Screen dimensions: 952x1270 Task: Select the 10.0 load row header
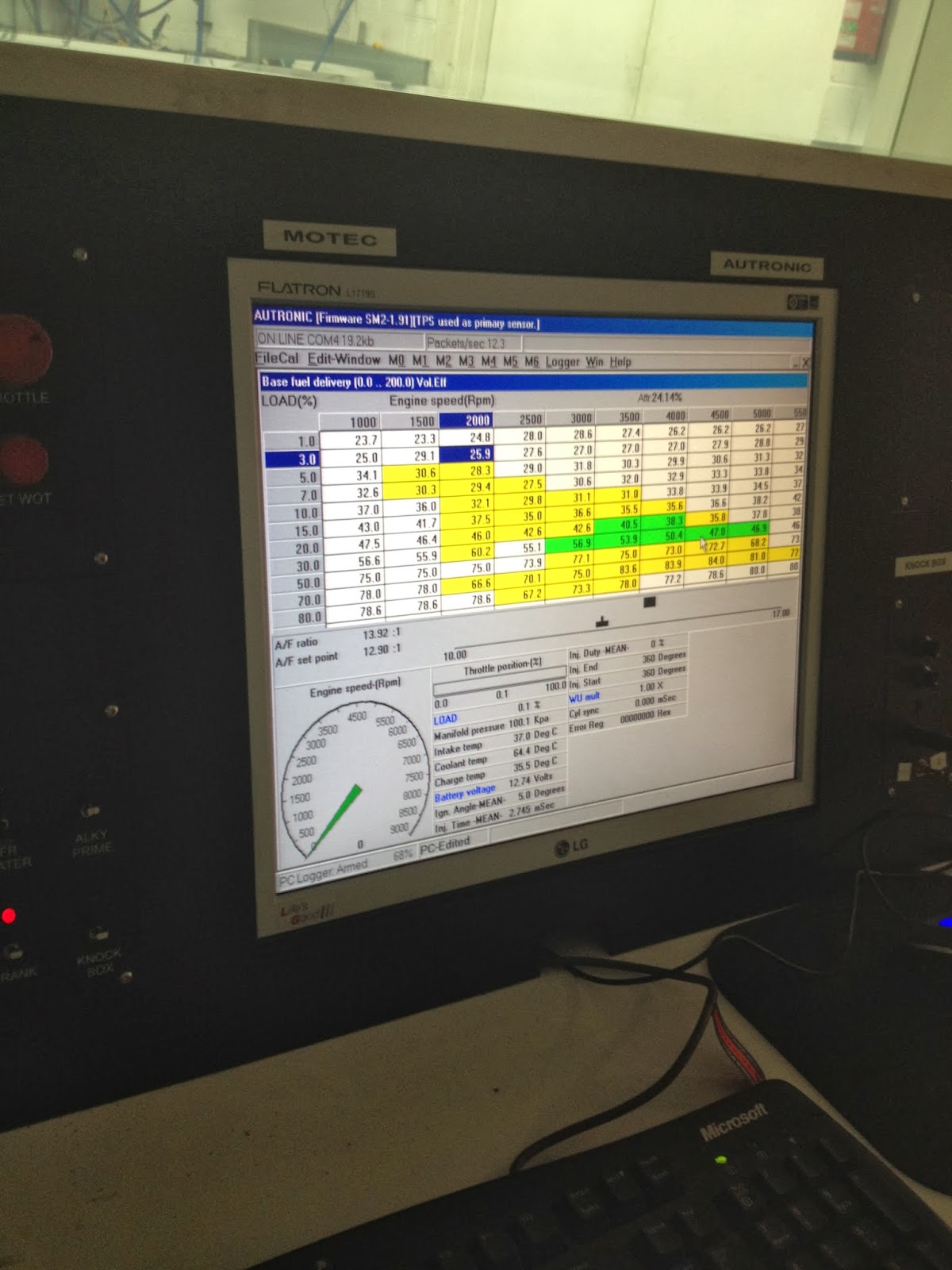[294, 513]
